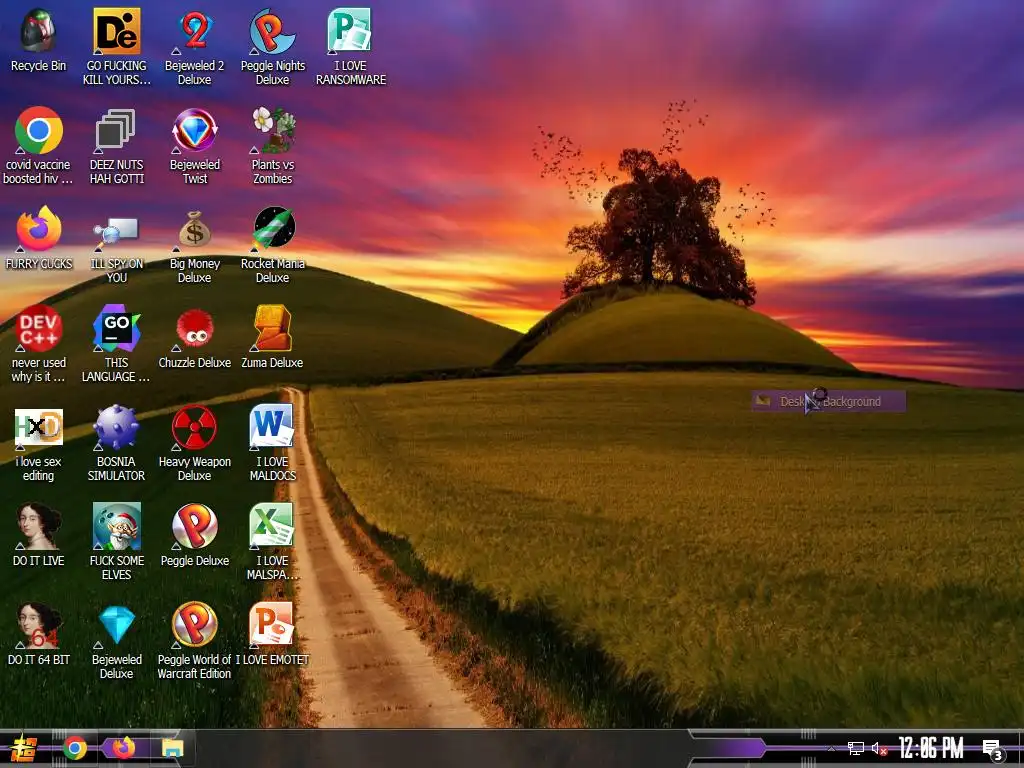The width and height of the screenshot is (1024, 768).
Task: Open File Explorer from the taskbar
Action: pyautogui.click(x=173, y=748)
